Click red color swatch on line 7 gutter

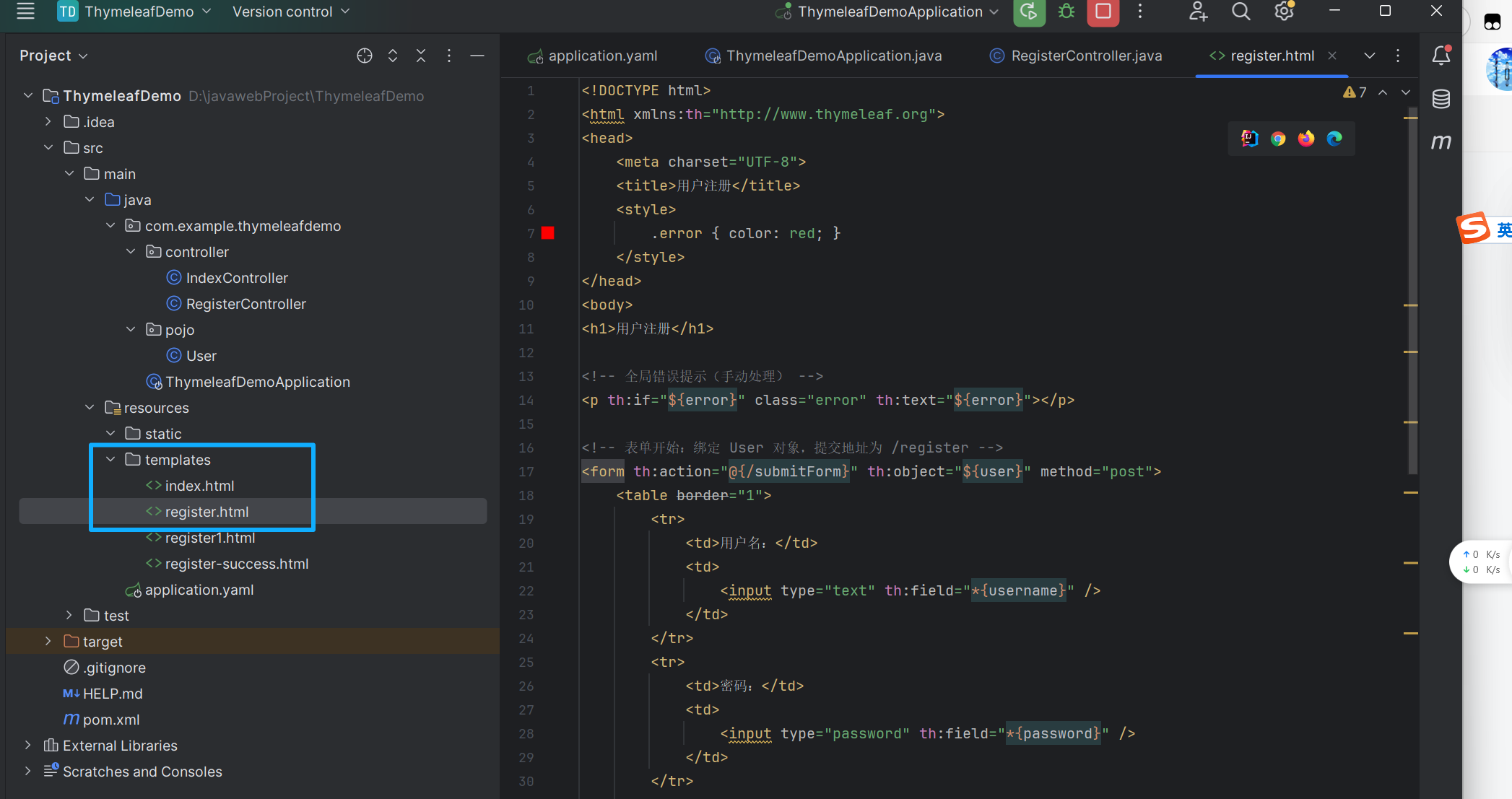click(x=548, y=233)
